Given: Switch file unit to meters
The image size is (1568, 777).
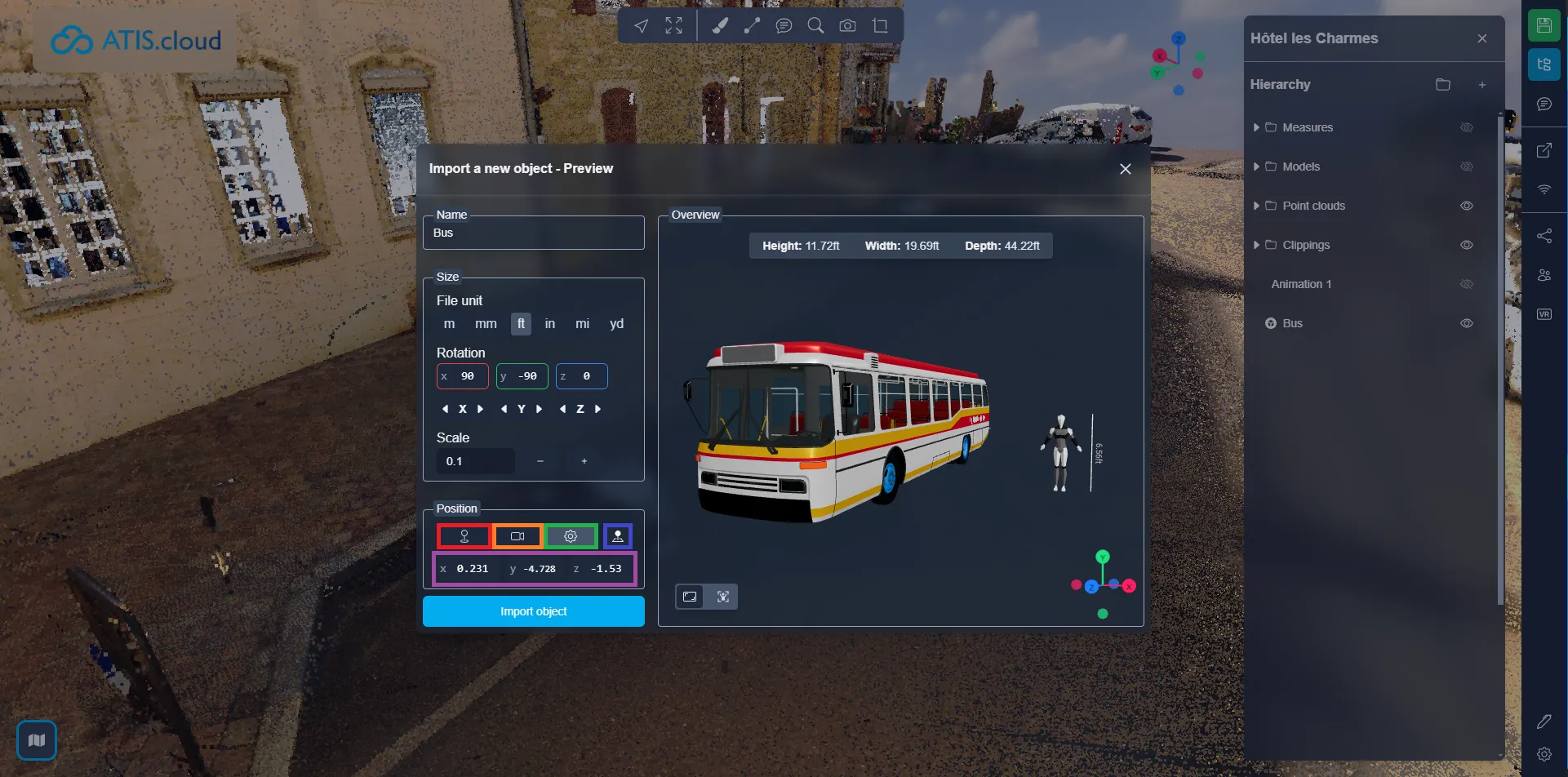Looking at the screenshot, I should pos(449,323).
